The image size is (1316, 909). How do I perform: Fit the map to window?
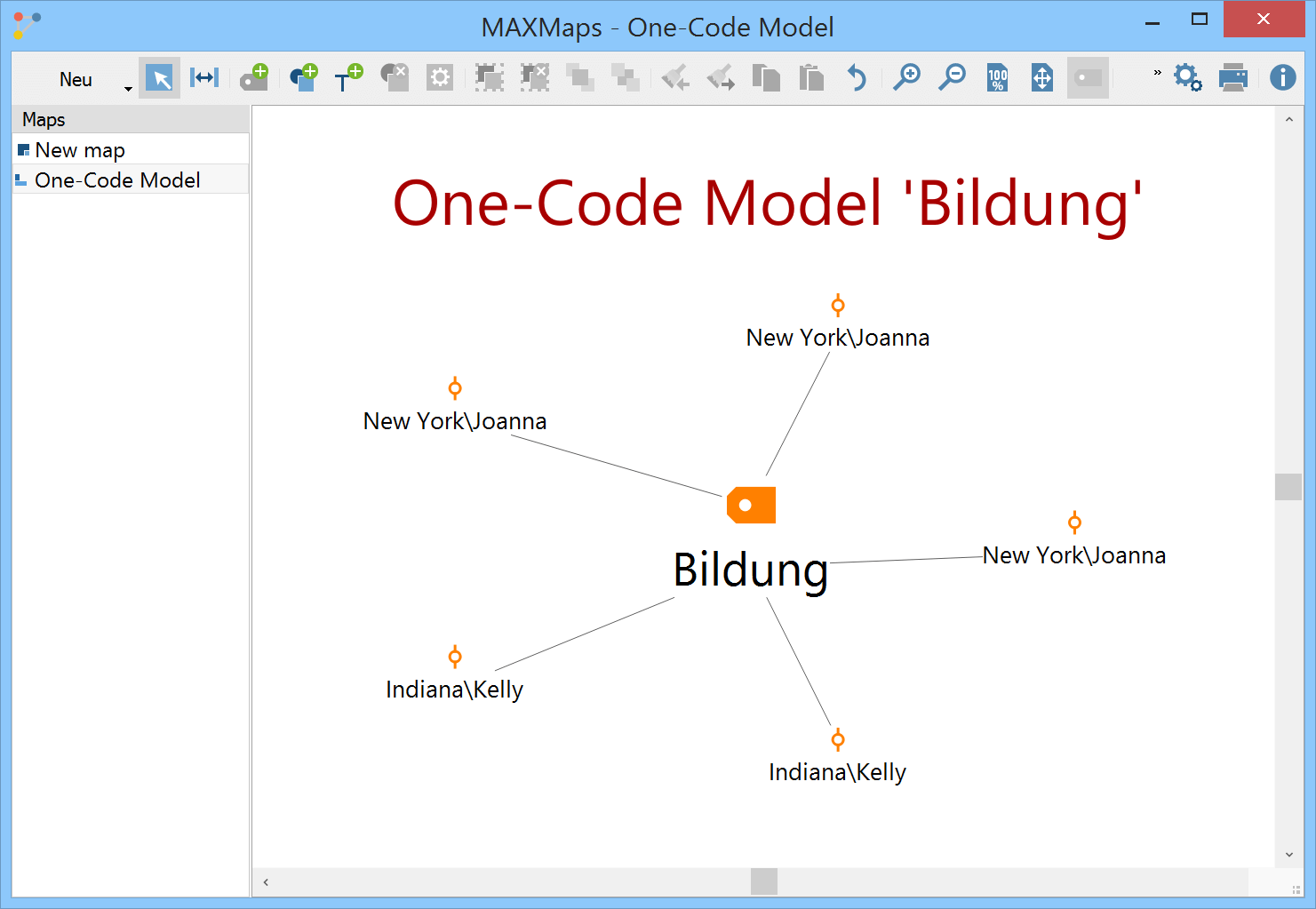pyautogui.click(x=1042, y=78)
